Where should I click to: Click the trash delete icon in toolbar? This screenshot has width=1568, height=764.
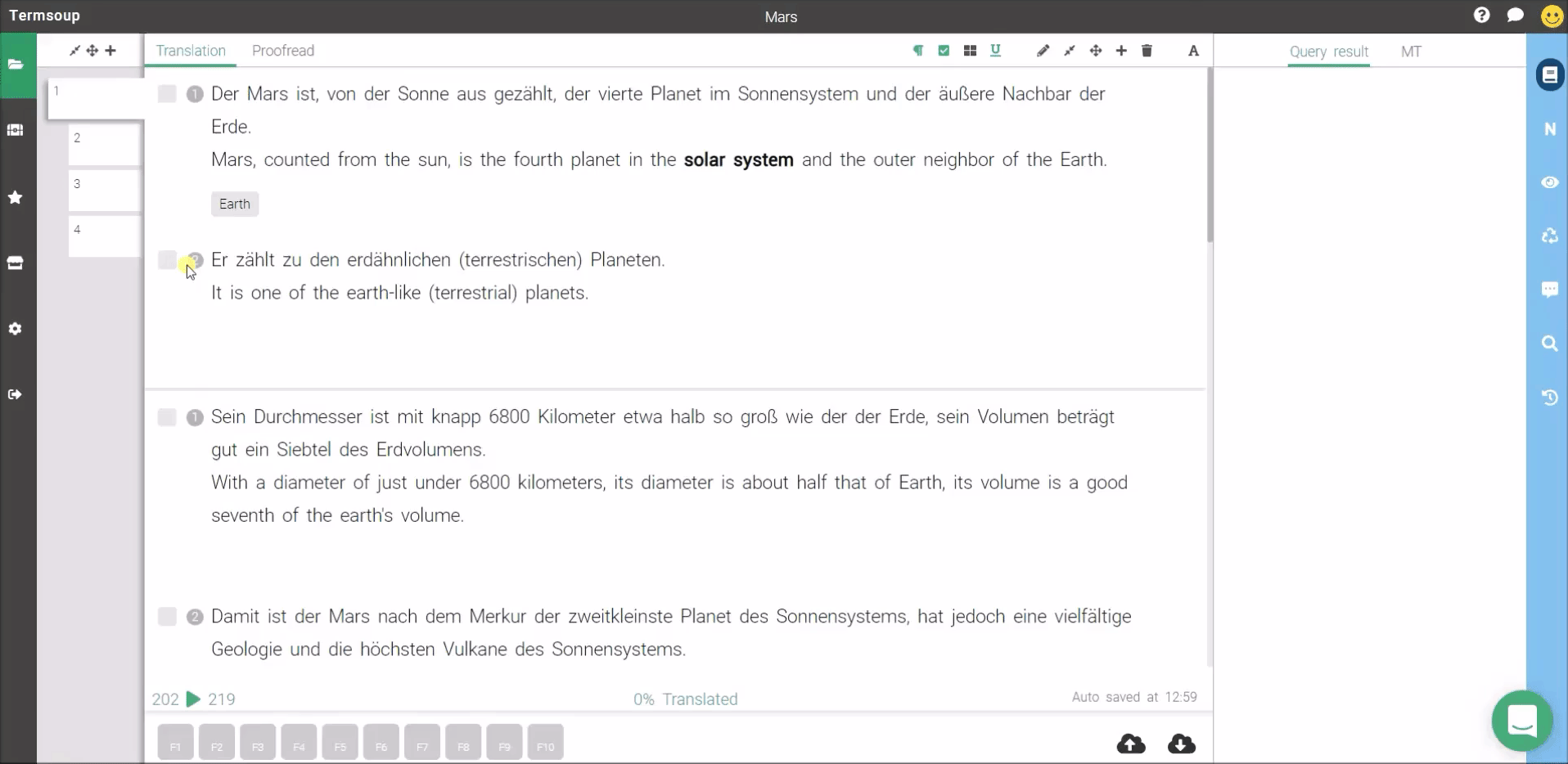click(x=1147, y=51)
